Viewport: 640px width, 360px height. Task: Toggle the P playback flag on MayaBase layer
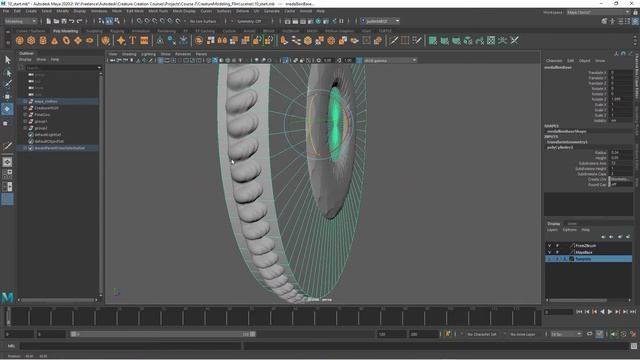pyautogui.click(x=557, y=252)
